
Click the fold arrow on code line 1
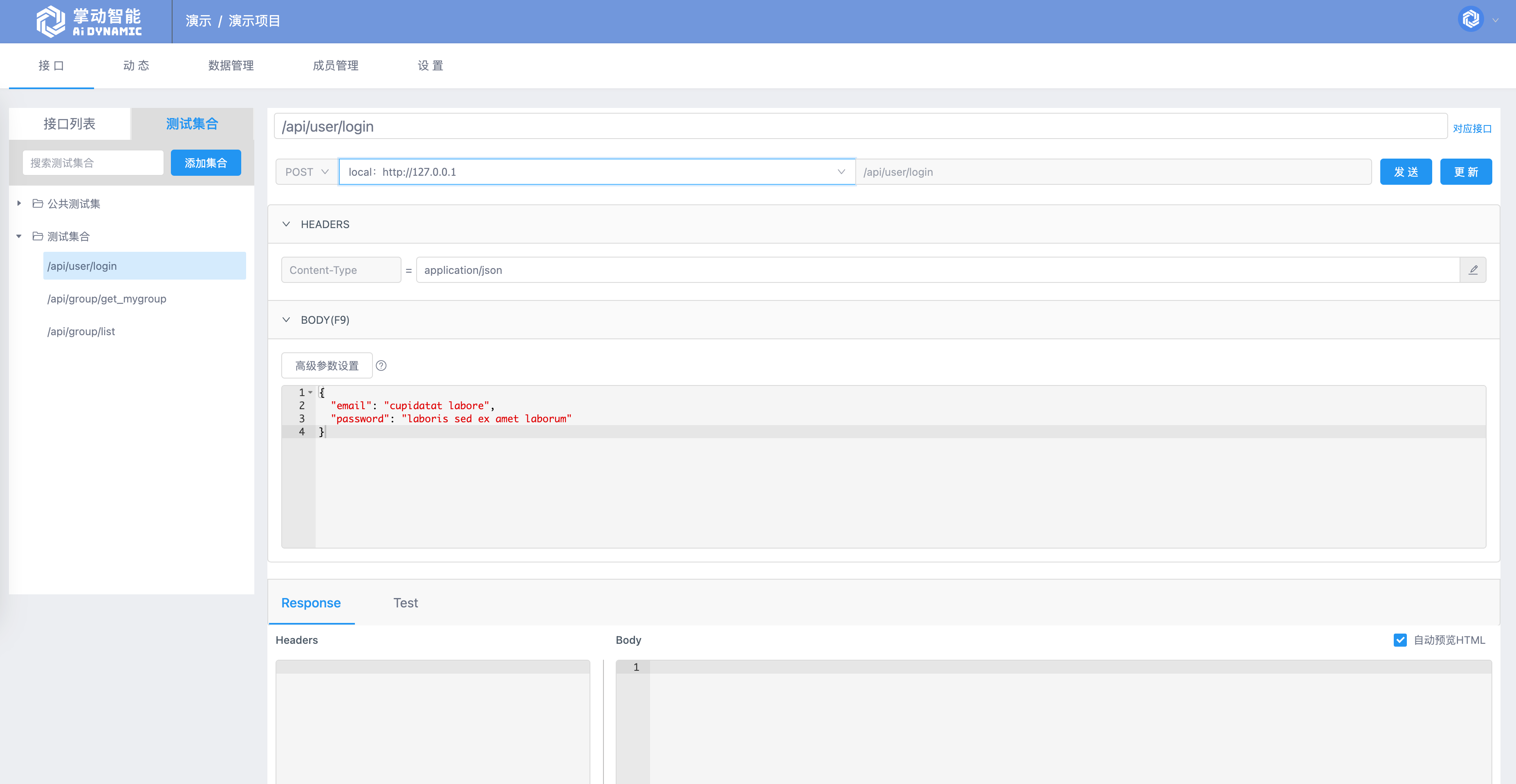tap(311, 392)
